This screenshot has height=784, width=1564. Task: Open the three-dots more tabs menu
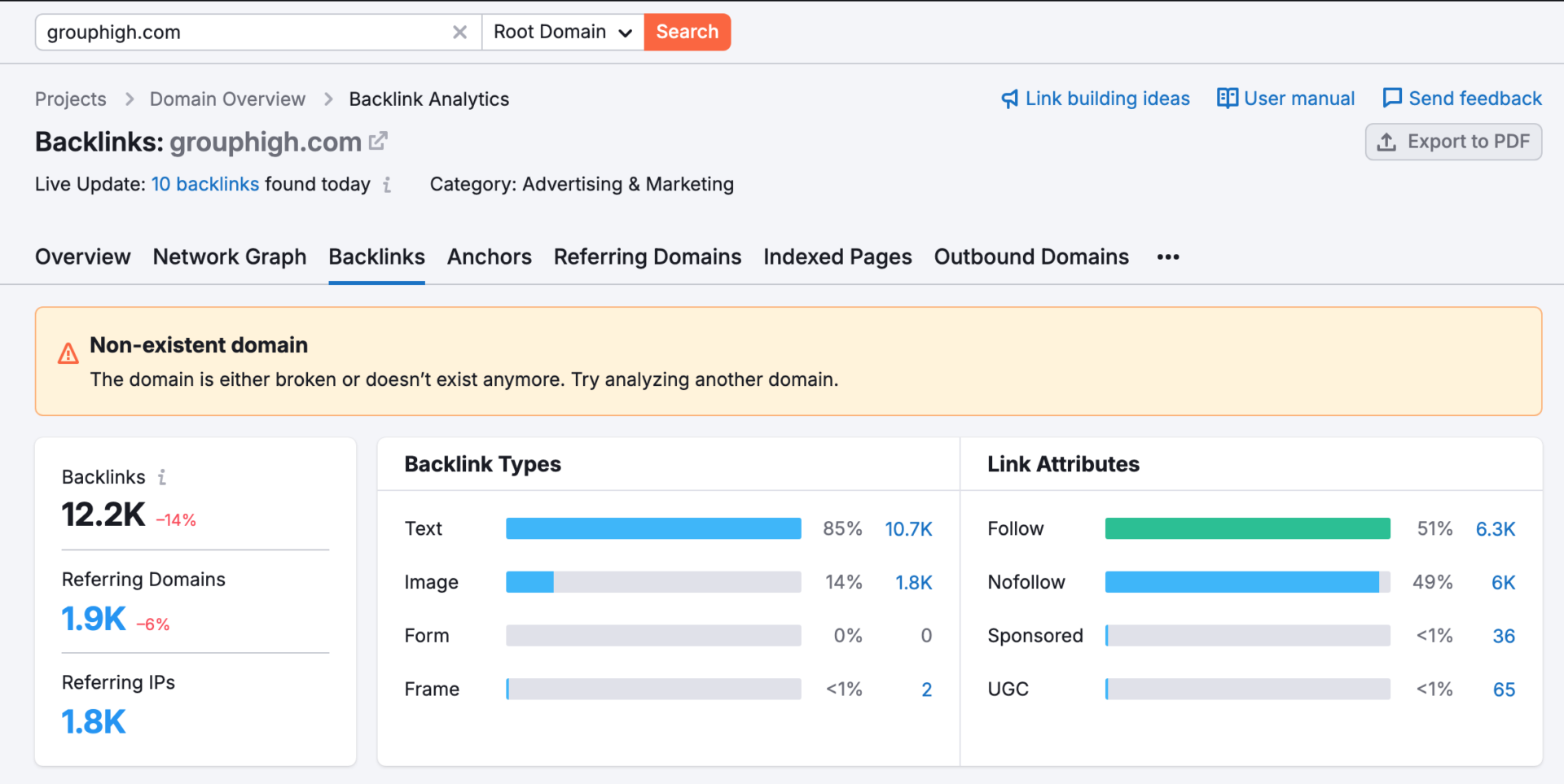pos(1168,257)
